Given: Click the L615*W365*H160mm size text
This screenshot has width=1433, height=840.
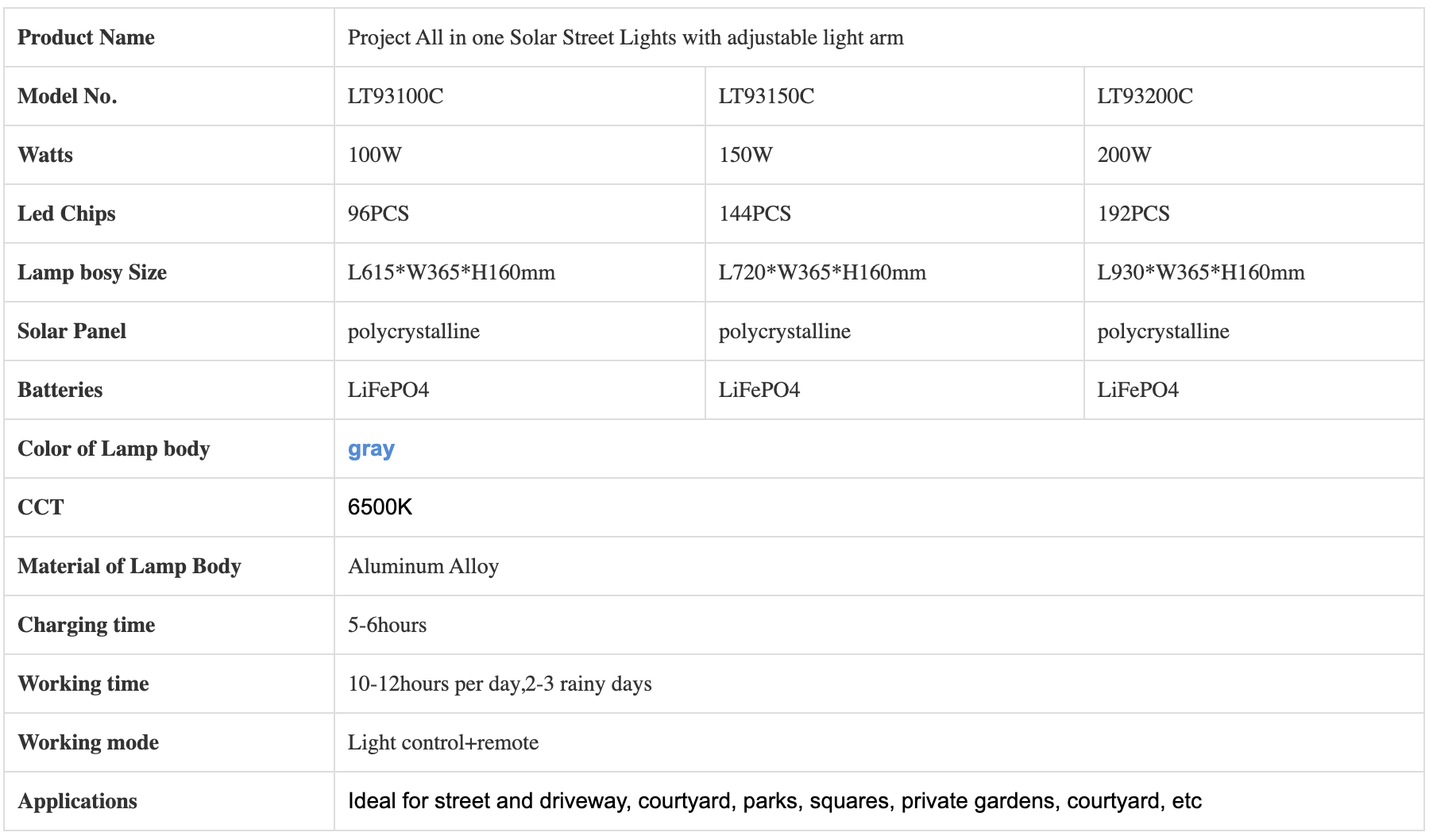Looking at the screenshot, I should [x=451, y=272].
